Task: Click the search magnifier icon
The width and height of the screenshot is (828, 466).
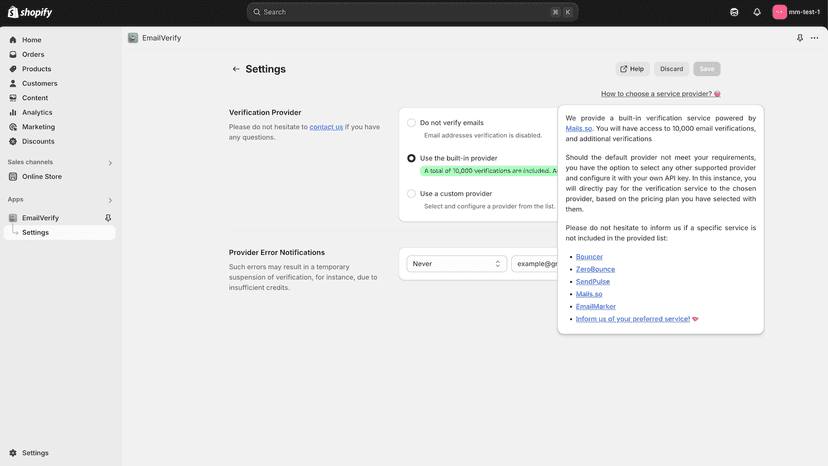Action: click(x=257, y=12)
